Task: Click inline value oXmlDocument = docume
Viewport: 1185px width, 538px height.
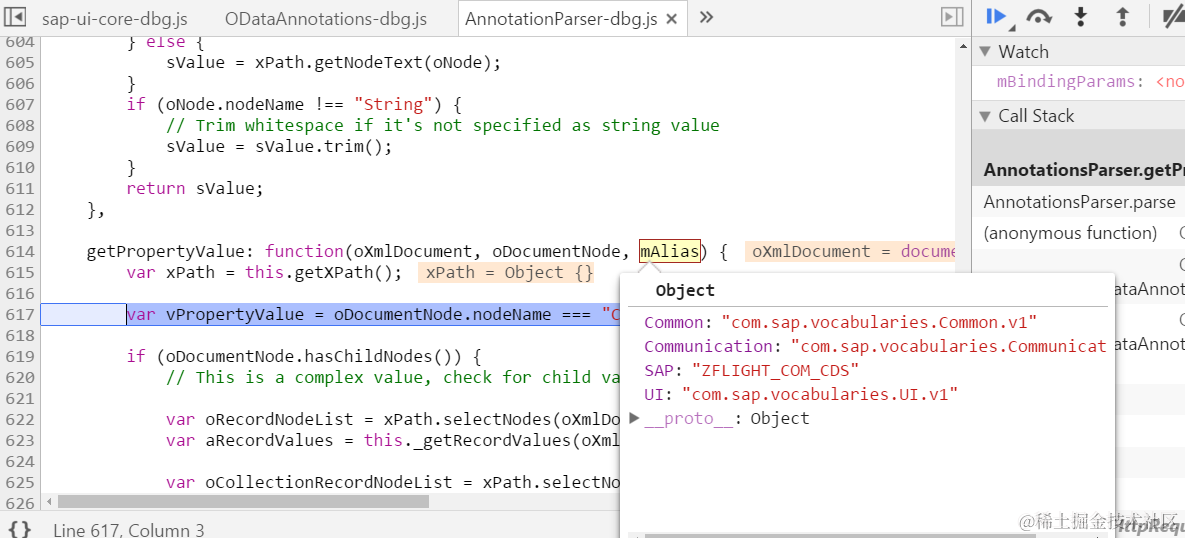Action: 850,251
